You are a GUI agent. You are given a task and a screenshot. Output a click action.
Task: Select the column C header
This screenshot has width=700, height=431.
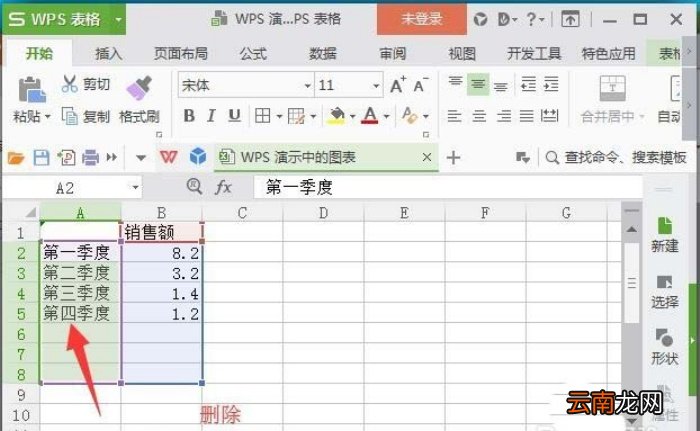(242, 213)
